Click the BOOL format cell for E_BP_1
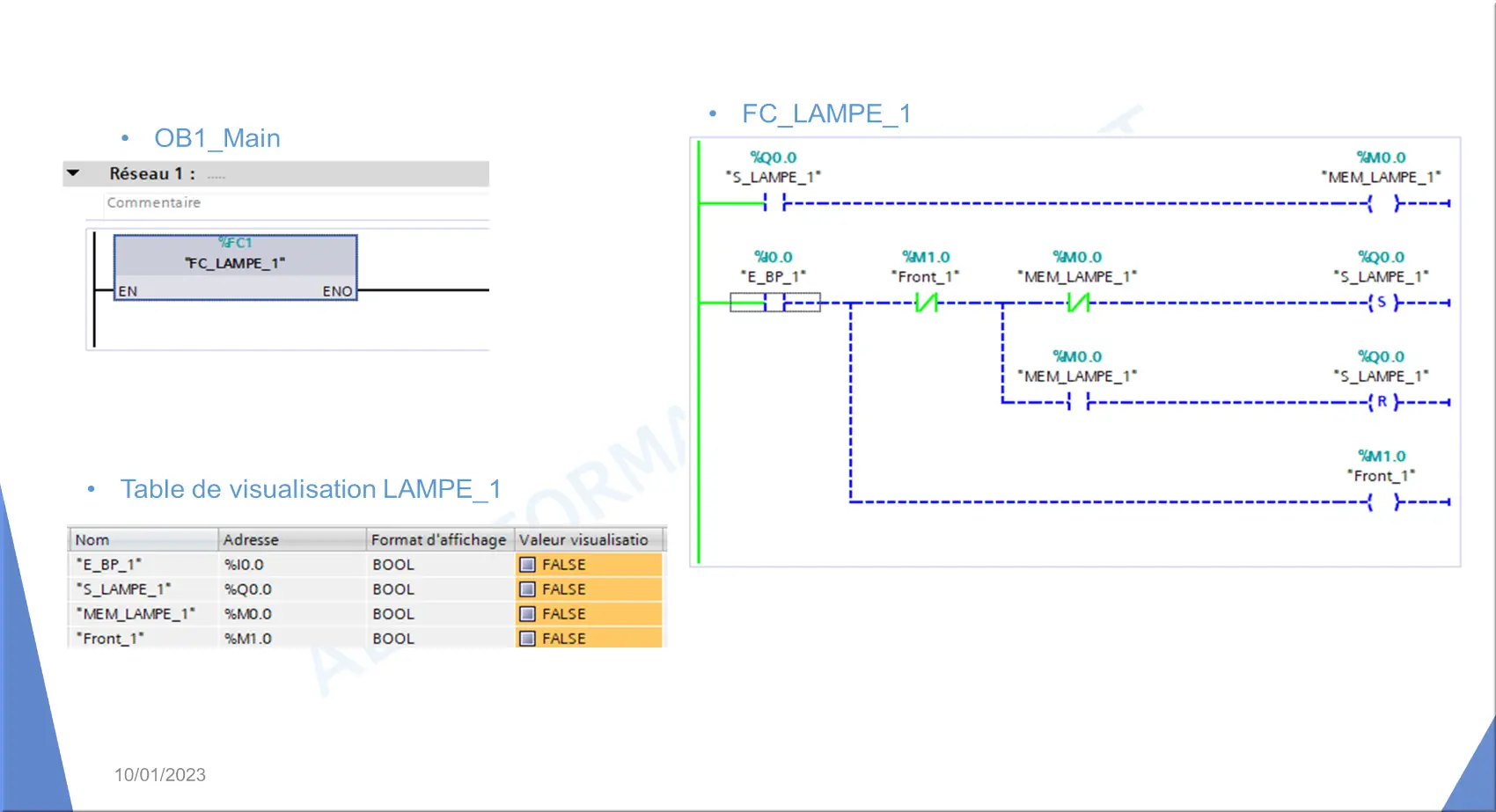 [439, 565]
